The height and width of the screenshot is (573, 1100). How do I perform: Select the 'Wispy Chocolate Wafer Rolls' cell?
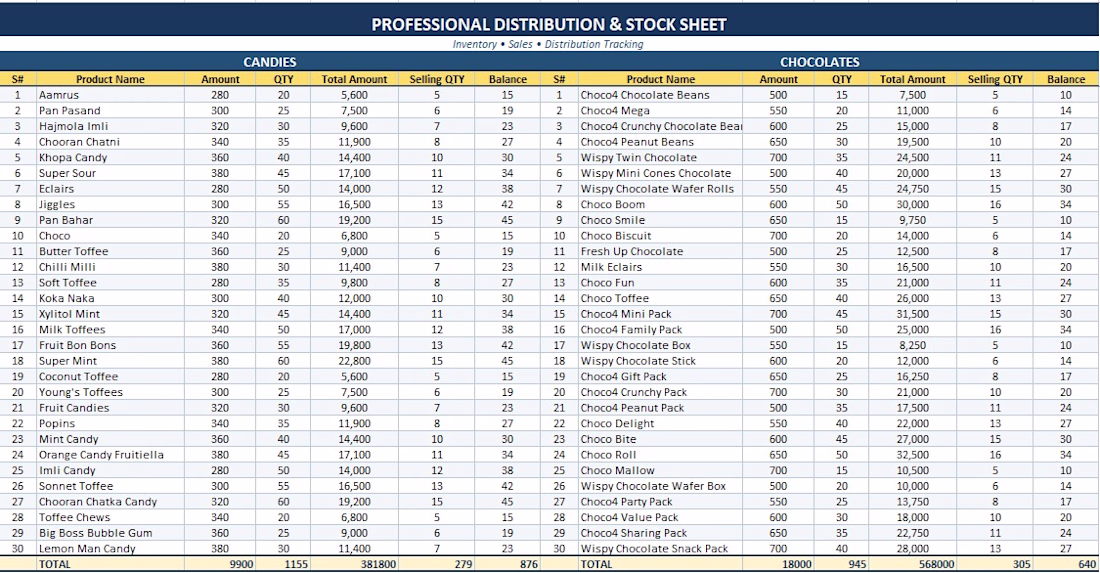pyautogui.click(x=660, y=189)
